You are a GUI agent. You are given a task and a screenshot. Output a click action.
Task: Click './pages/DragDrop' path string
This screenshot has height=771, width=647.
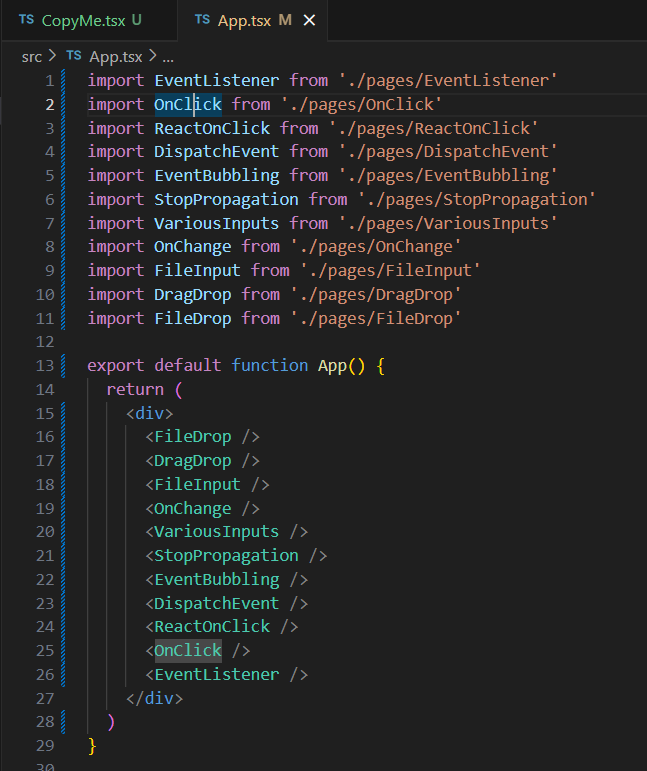376,295
